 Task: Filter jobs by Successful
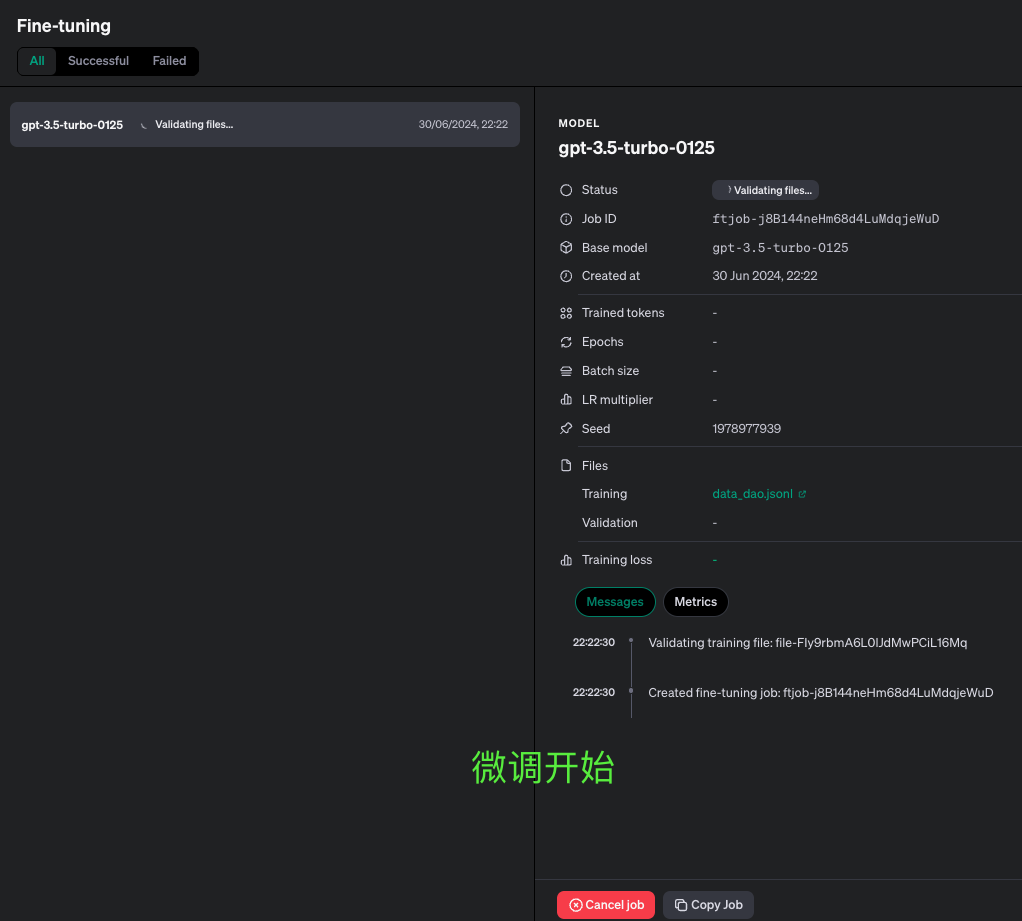pos(98,61)
